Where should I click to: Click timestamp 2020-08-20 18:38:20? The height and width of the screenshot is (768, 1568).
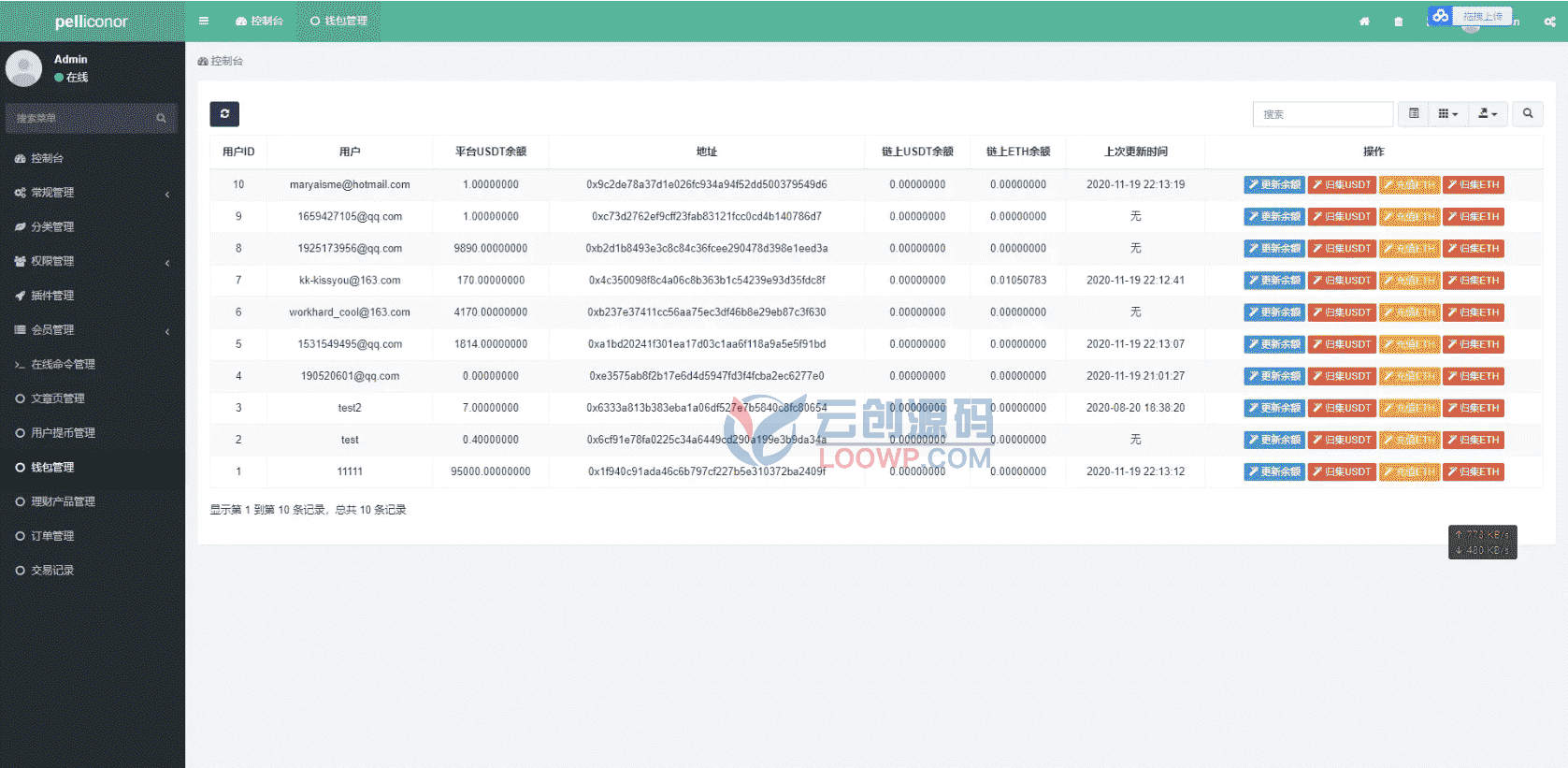coord(1136,408)
